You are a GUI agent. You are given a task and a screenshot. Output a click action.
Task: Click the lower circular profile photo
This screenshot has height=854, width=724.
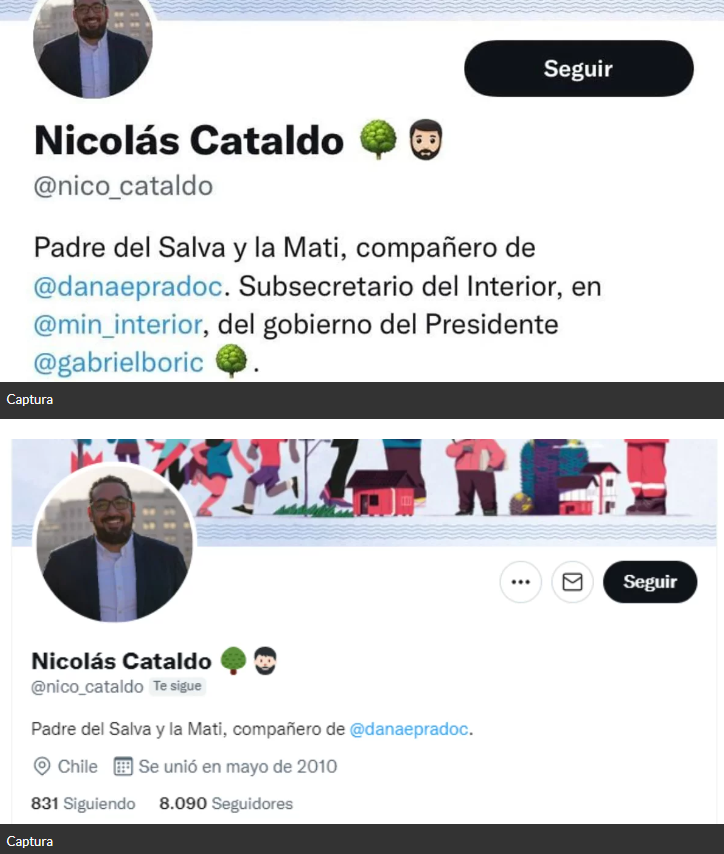pos(114,544)
